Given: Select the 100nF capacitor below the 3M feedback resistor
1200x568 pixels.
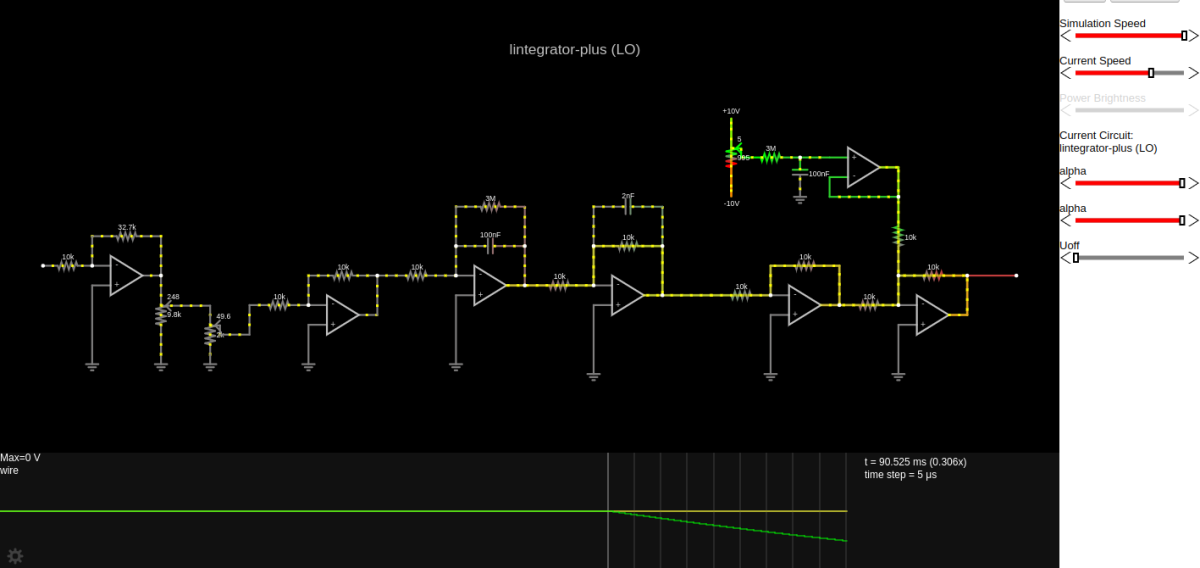Looking at the screenshot, I should (490, 245).
